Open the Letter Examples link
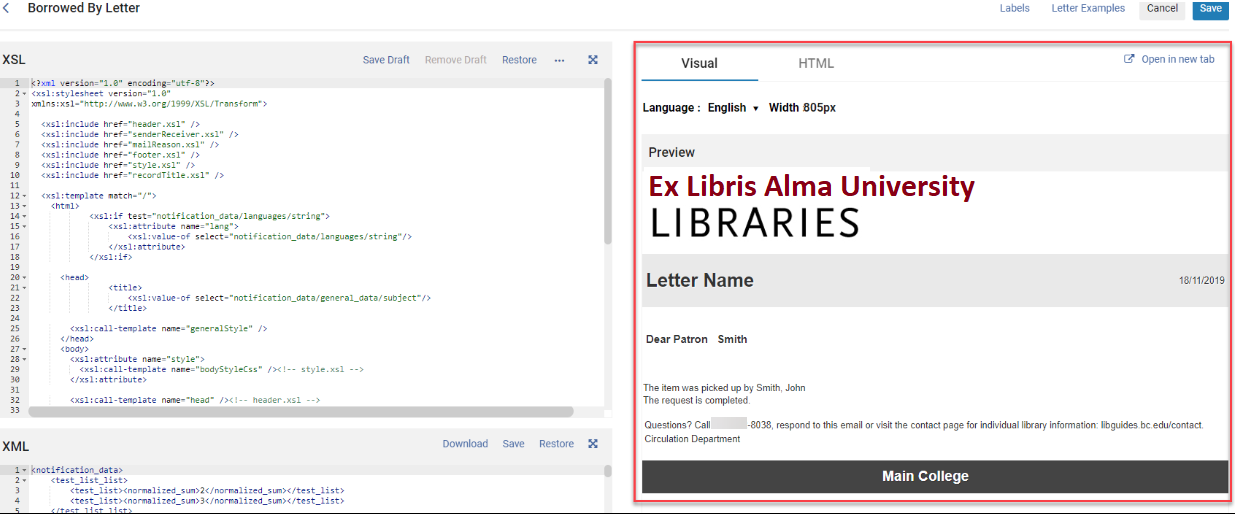The image size is (1235, 514). (x=1088, y=9)
